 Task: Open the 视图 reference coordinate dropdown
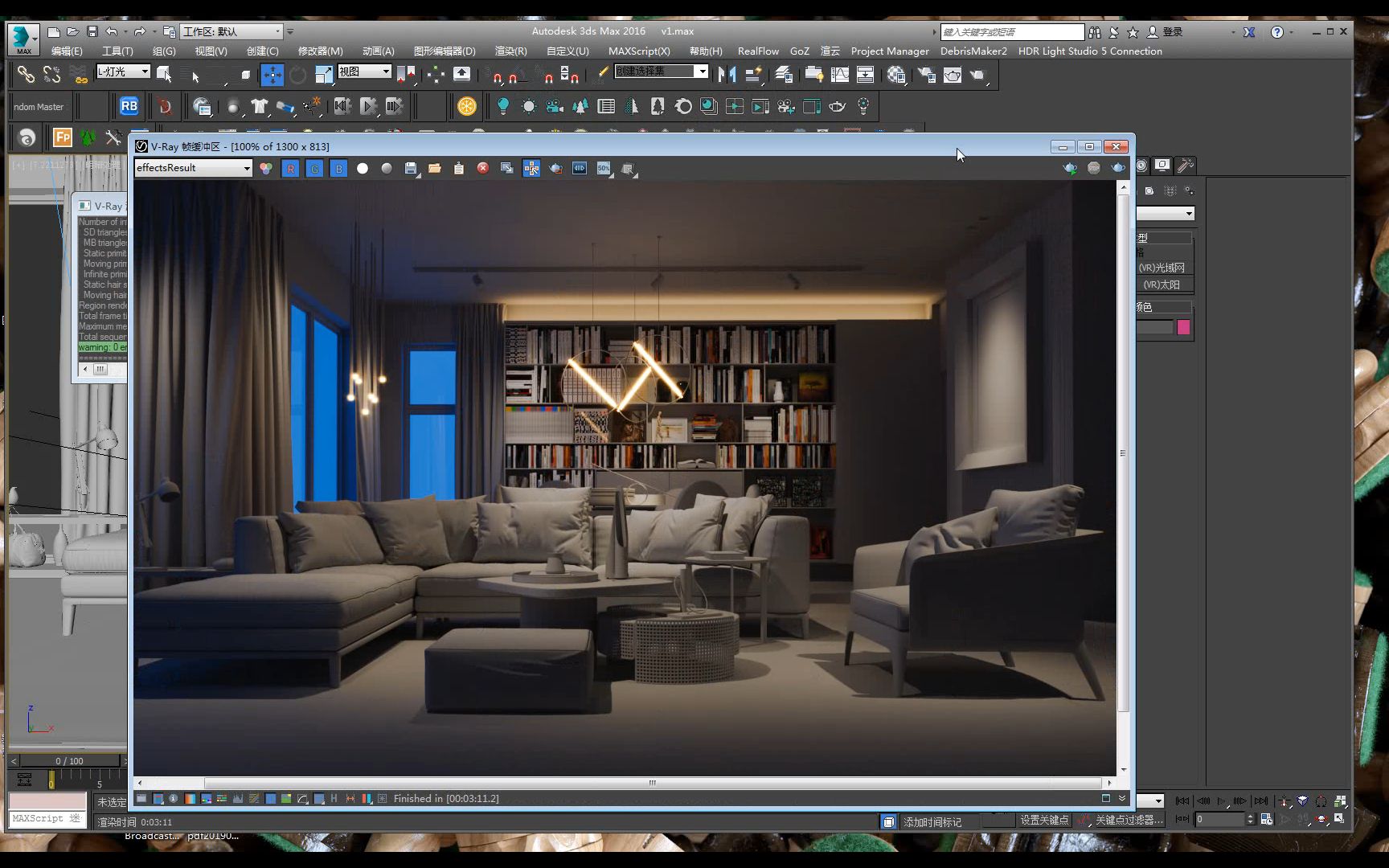pyautogui.click(x=364, y=72)
